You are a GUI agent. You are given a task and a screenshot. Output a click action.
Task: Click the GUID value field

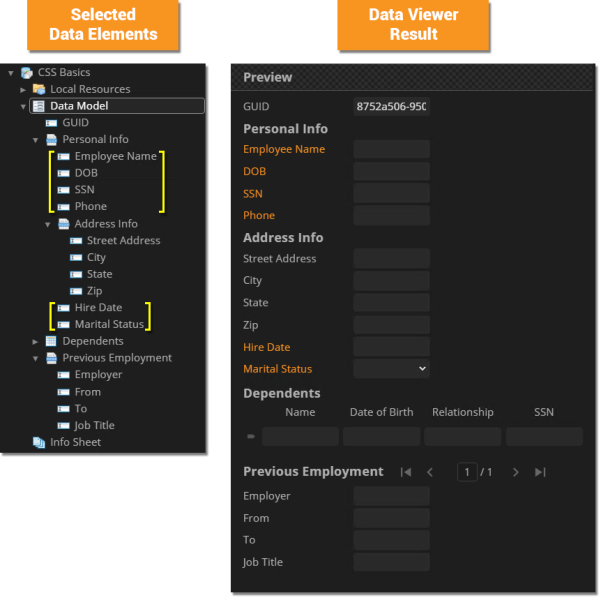(391, 106)
